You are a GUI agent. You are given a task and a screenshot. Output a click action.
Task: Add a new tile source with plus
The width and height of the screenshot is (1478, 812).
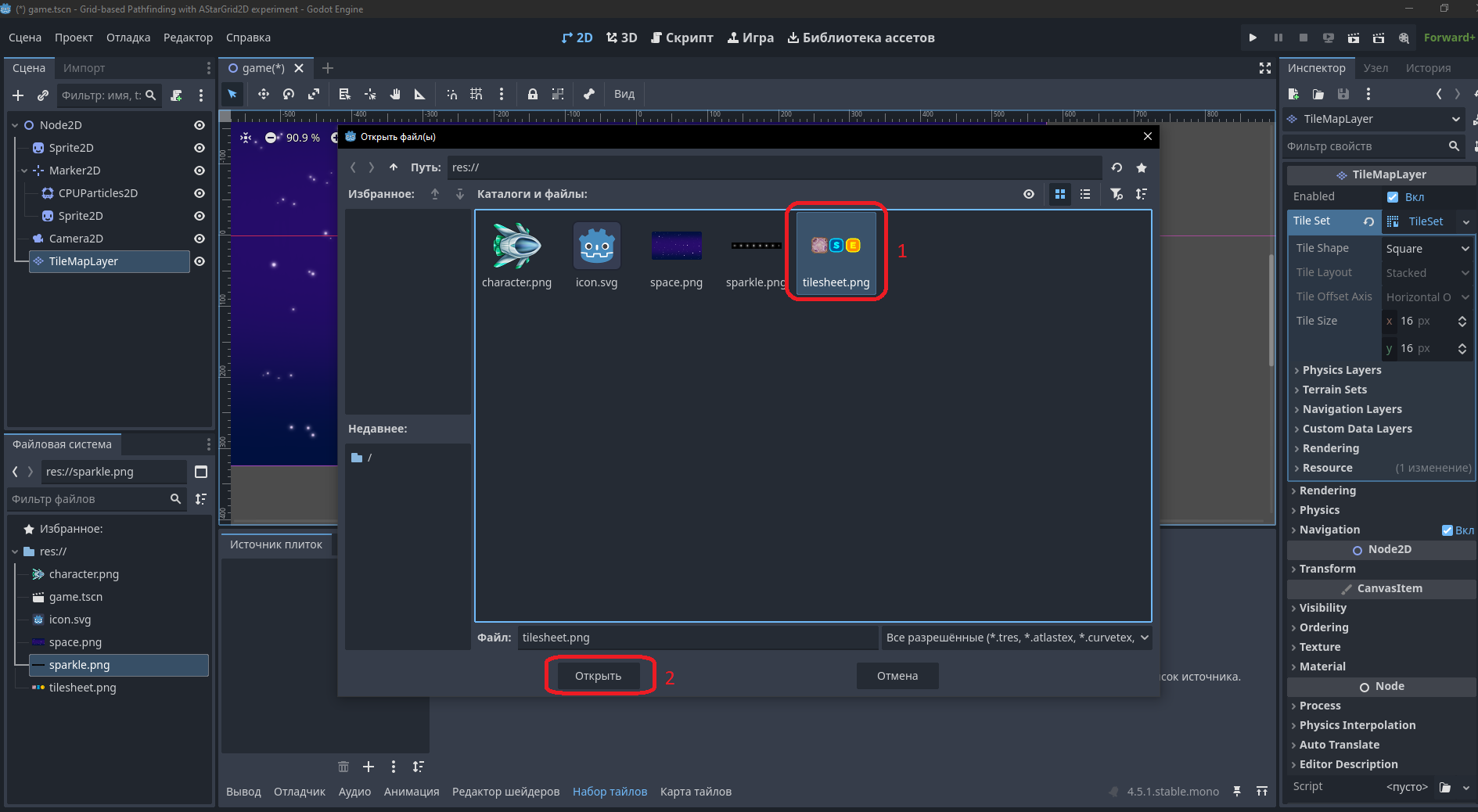tap(369, 767)
